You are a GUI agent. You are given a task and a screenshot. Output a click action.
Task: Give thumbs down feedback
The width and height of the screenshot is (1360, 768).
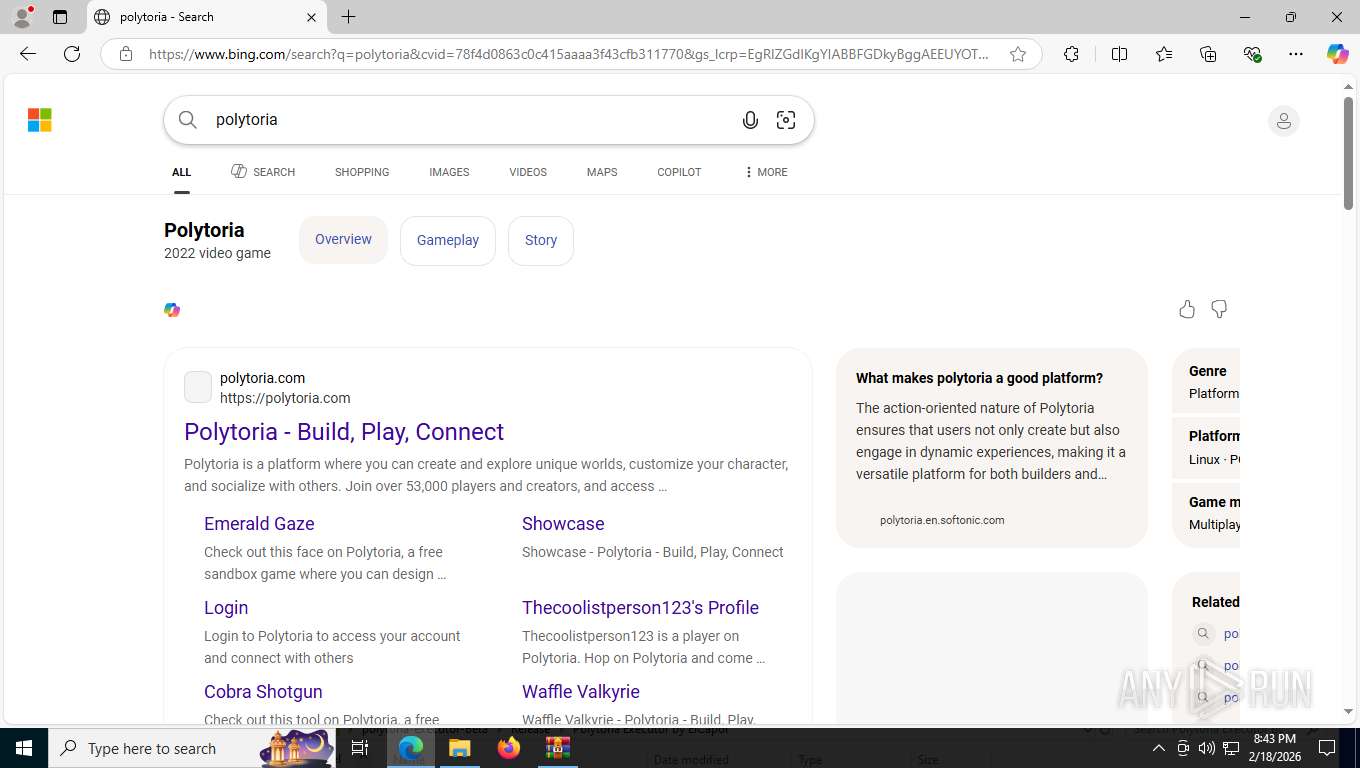coord(1219,309)
